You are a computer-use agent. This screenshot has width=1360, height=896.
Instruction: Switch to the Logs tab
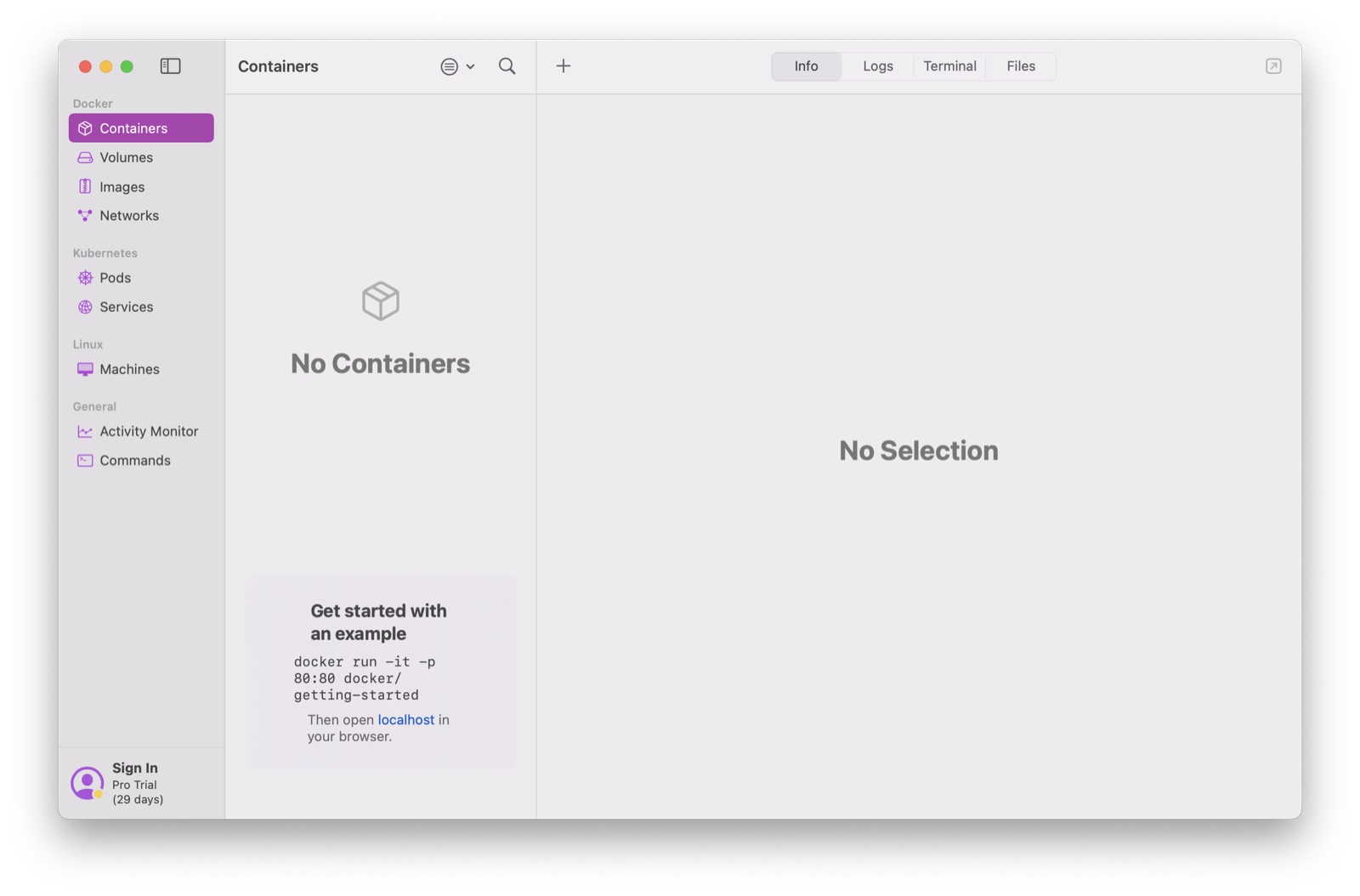coord(878,66)
